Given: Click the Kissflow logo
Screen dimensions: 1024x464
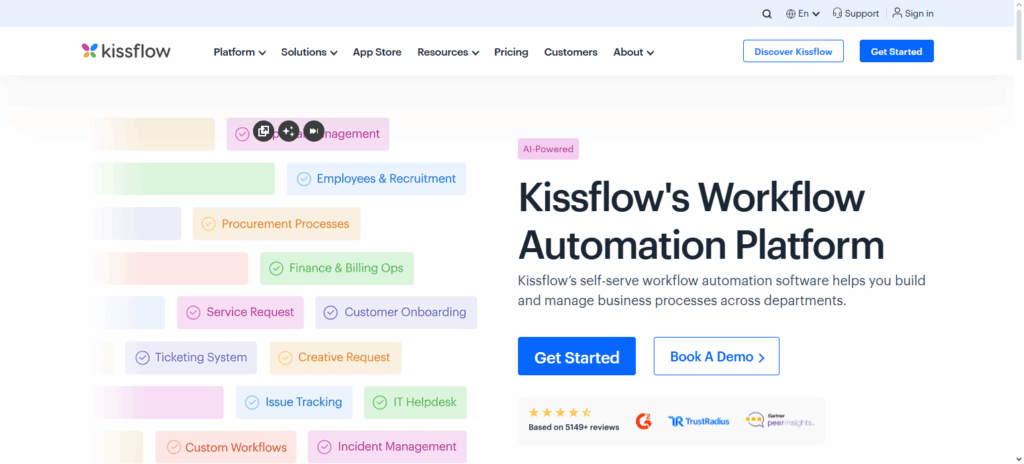Looking at the screenshot, I should click(x=126, y=51).
